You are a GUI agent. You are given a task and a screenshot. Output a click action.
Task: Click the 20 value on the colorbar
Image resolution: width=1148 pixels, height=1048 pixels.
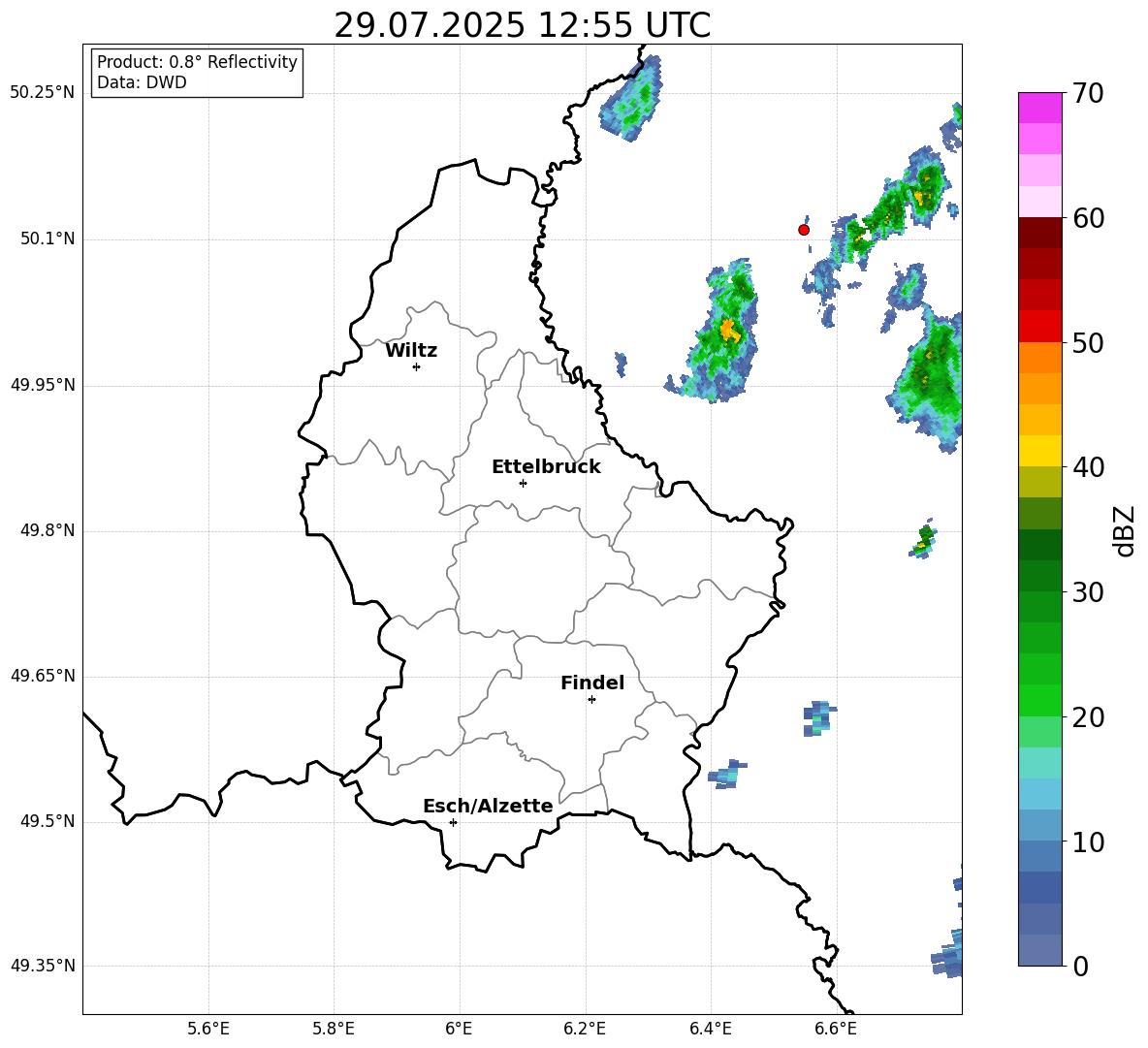click(x=1088, y=717)
